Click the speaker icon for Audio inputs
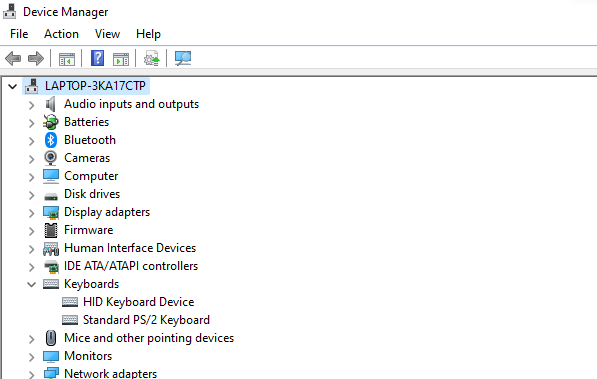Viewport: 597px width, 379px height. click(x=51, y=104)
